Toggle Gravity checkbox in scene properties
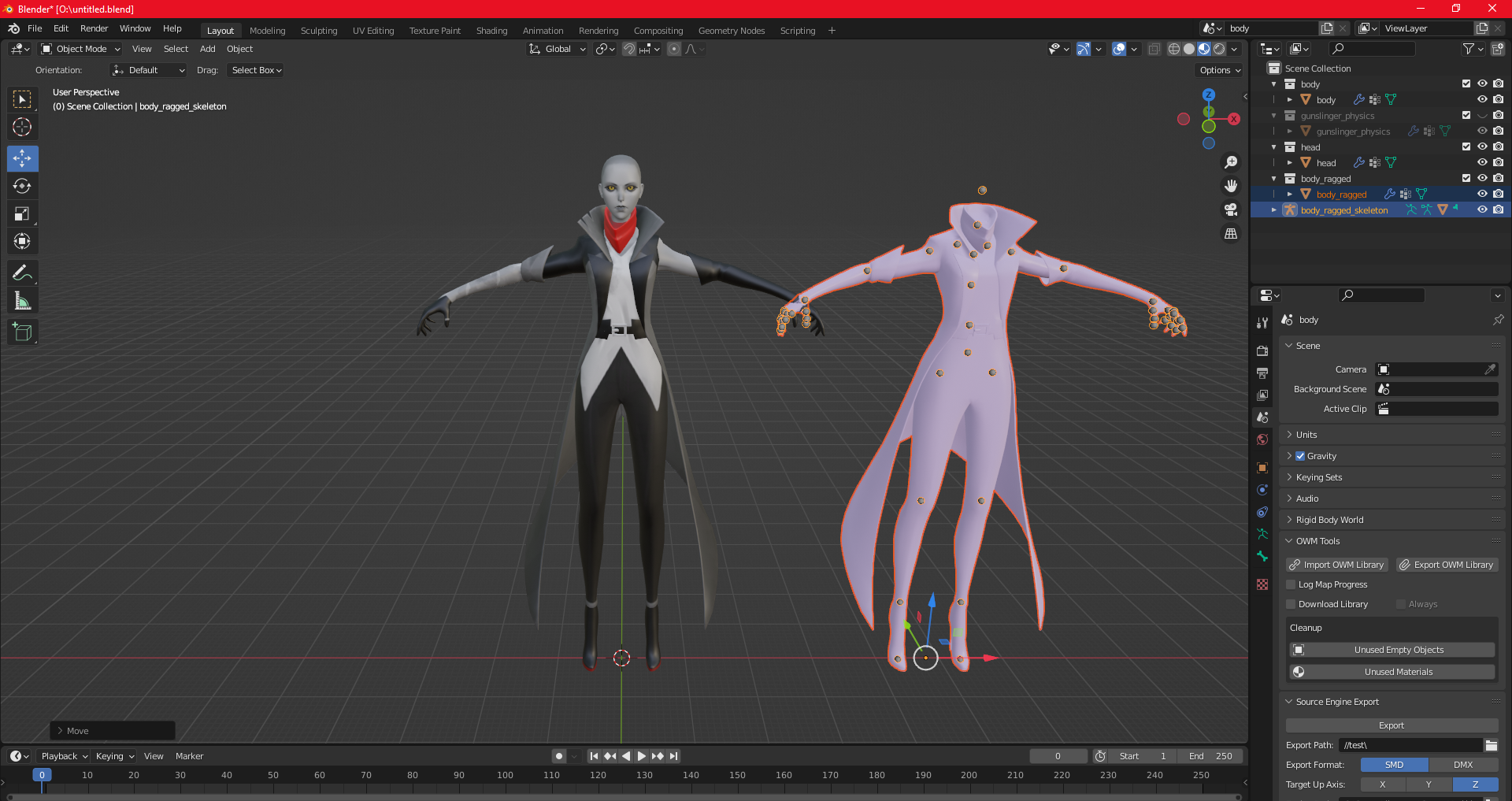Screen dimensions: 1512x801 pyautogui.click(x=1300, y=456)
